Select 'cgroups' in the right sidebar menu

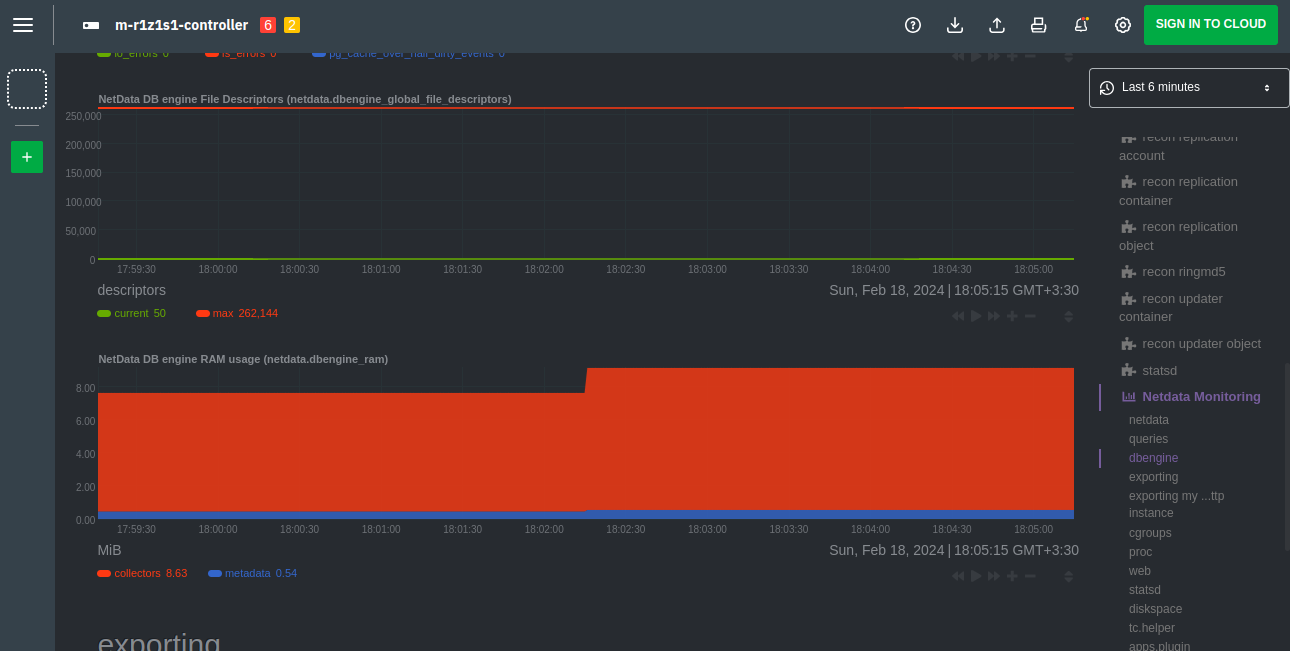coord(1150,533)
